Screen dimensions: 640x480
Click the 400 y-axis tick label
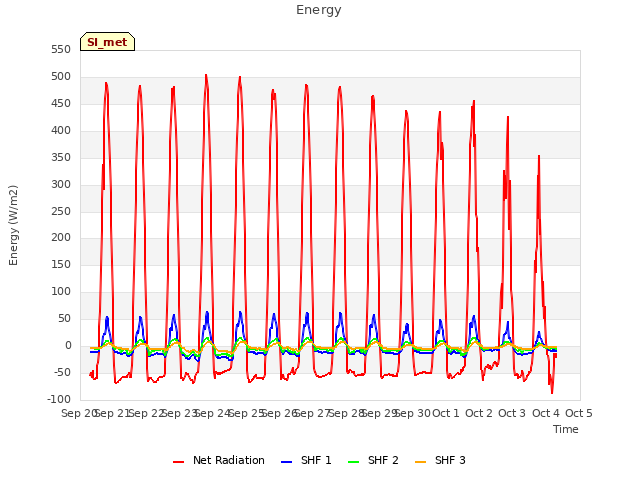61,130
